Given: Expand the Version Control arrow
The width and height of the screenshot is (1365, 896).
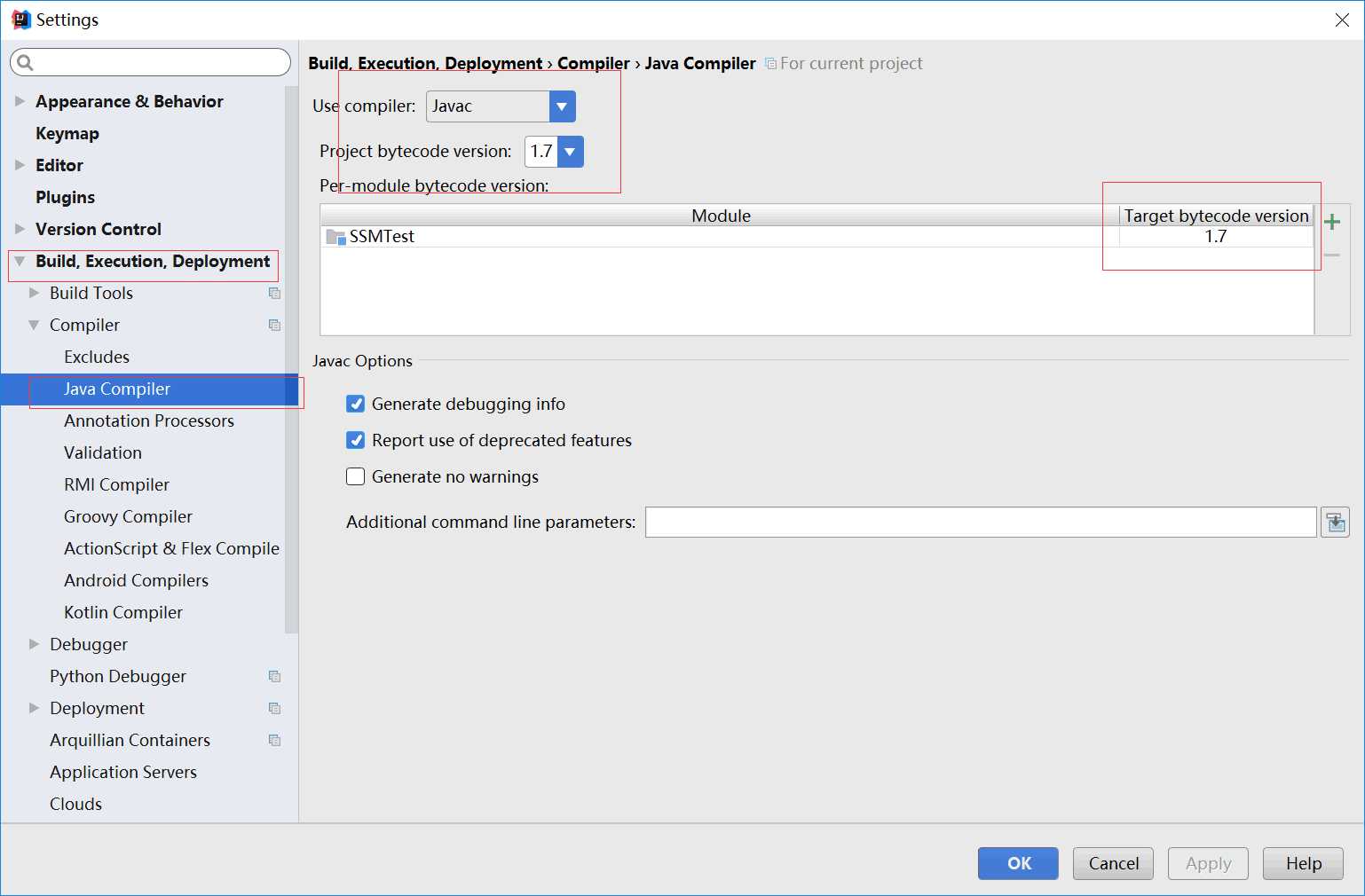Looking at the screenshot, I should 20,230.
